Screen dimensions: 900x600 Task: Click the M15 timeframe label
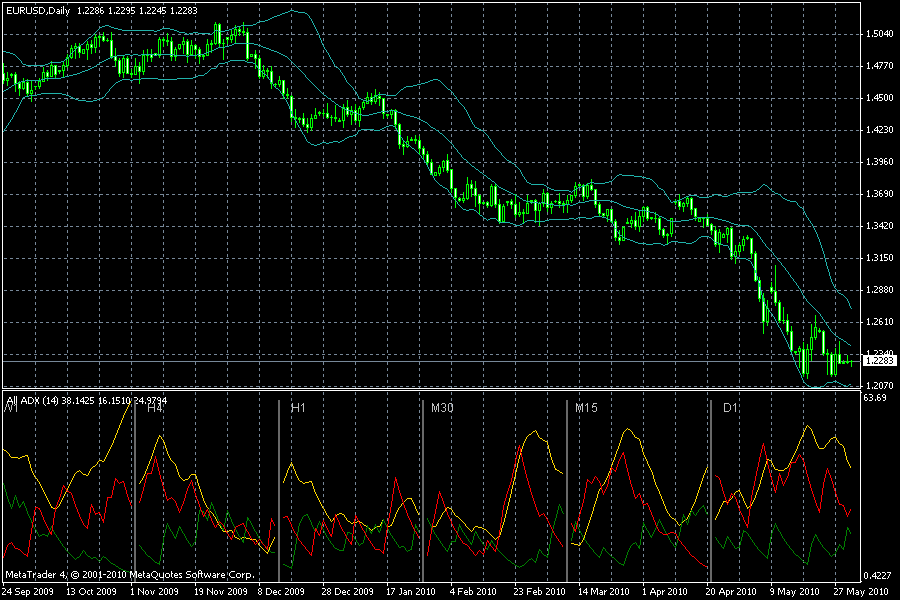pyautogui.click(x=587, y=408)
